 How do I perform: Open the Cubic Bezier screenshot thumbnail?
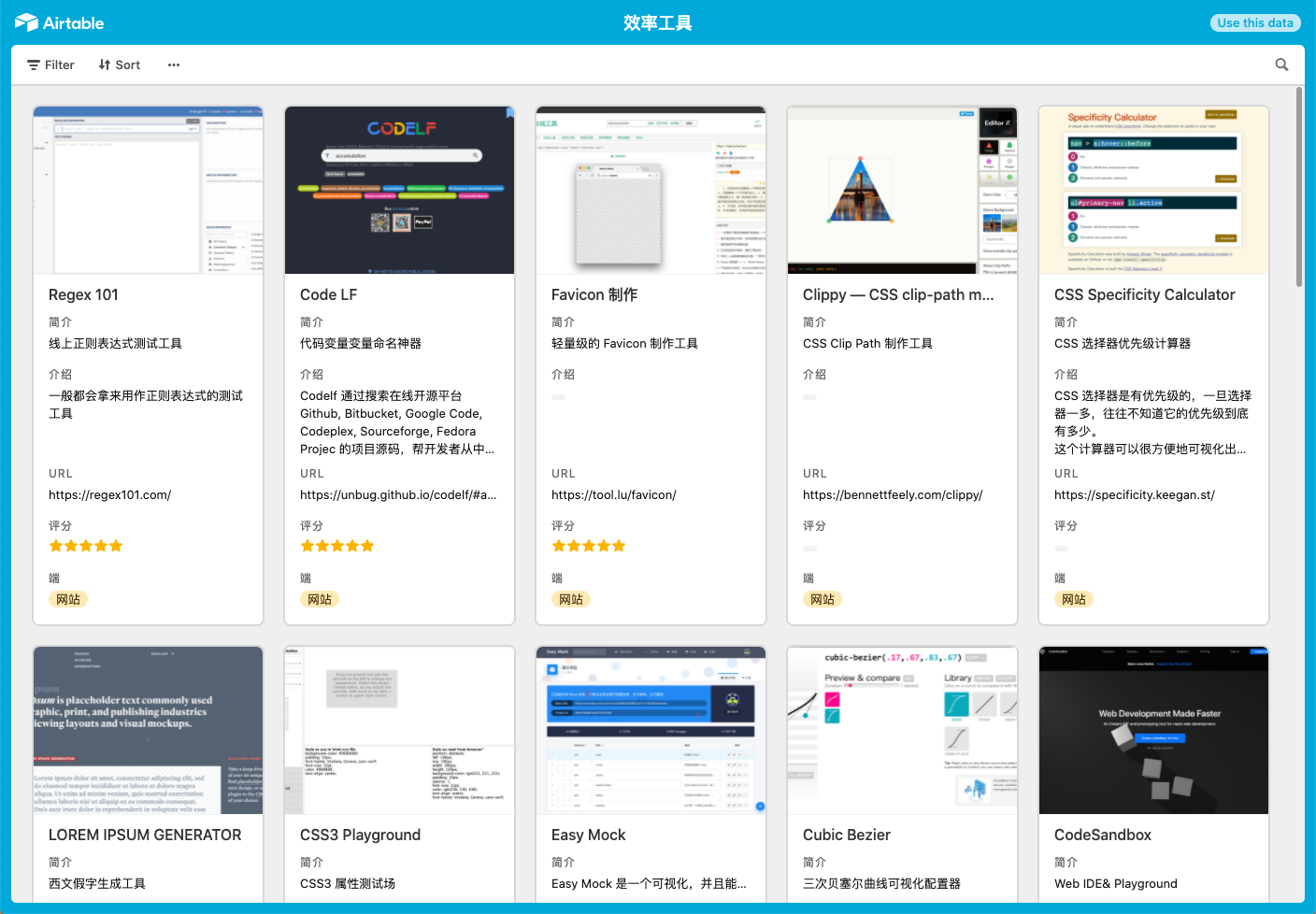[903, 730]
